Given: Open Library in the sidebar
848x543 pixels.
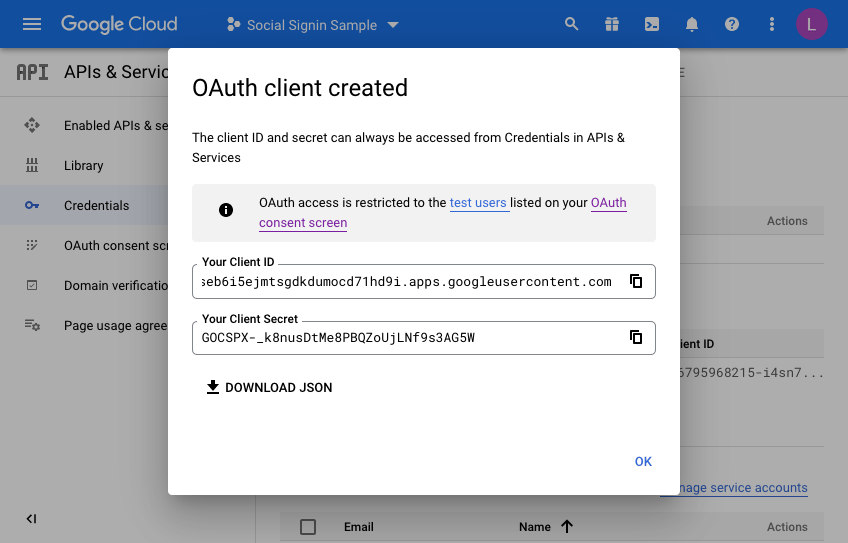Looking at the screenshot, I should tap(83, 165).
